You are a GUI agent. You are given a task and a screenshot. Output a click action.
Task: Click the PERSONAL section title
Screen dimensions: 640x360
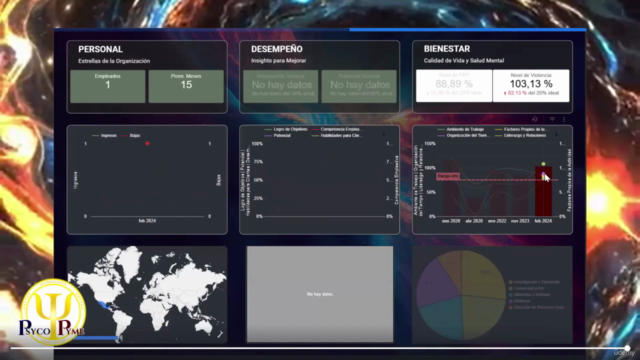click(x=100, y=49)
